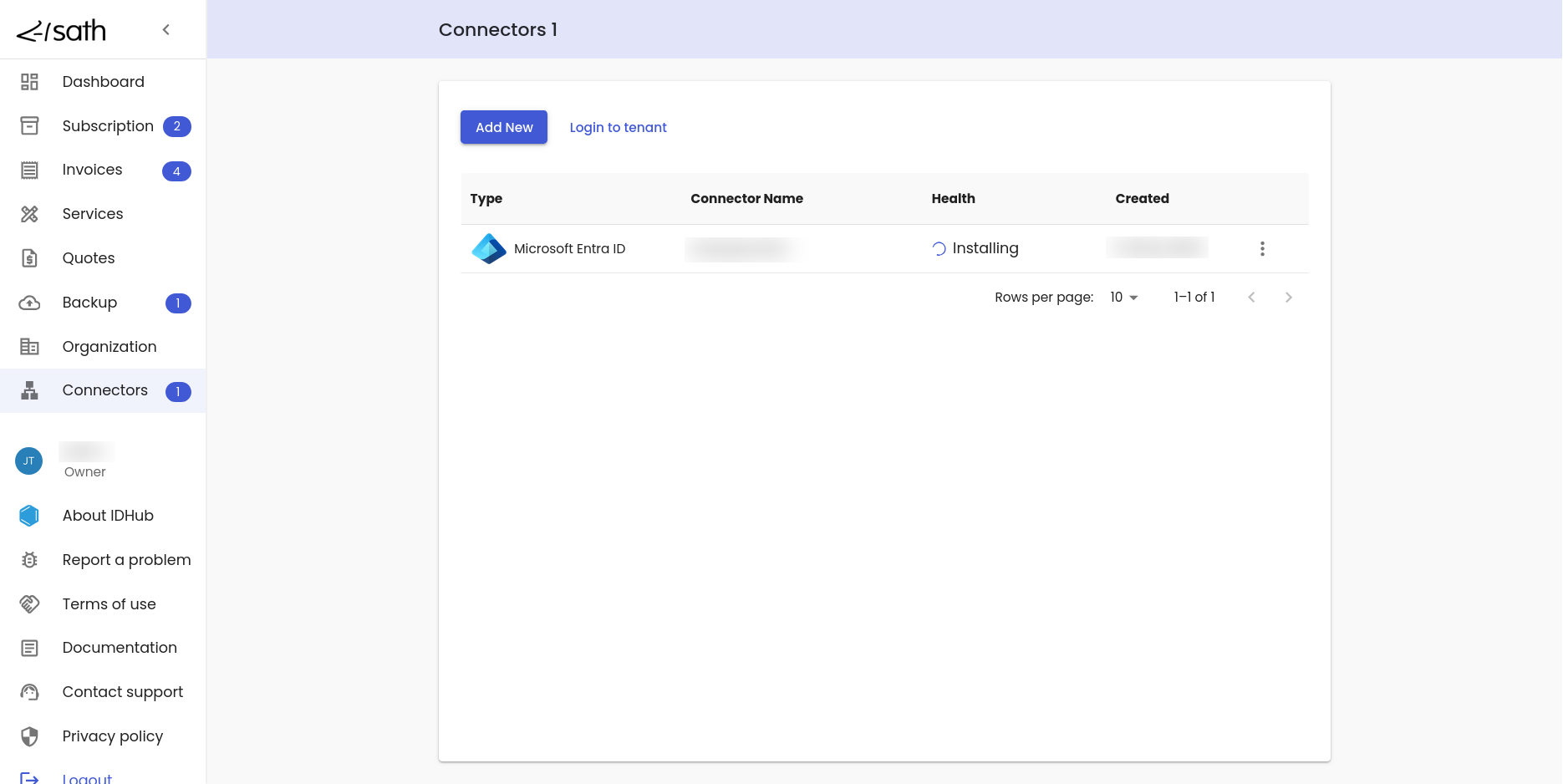Open the rows per page dropdown
Screen dimensions: 1563x784
(1123, 298)
